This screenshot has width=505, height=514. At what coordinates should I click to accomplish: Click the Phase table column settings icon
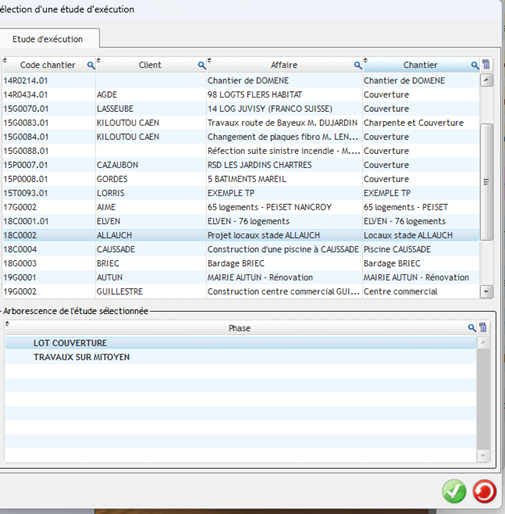tap(483, 328)
